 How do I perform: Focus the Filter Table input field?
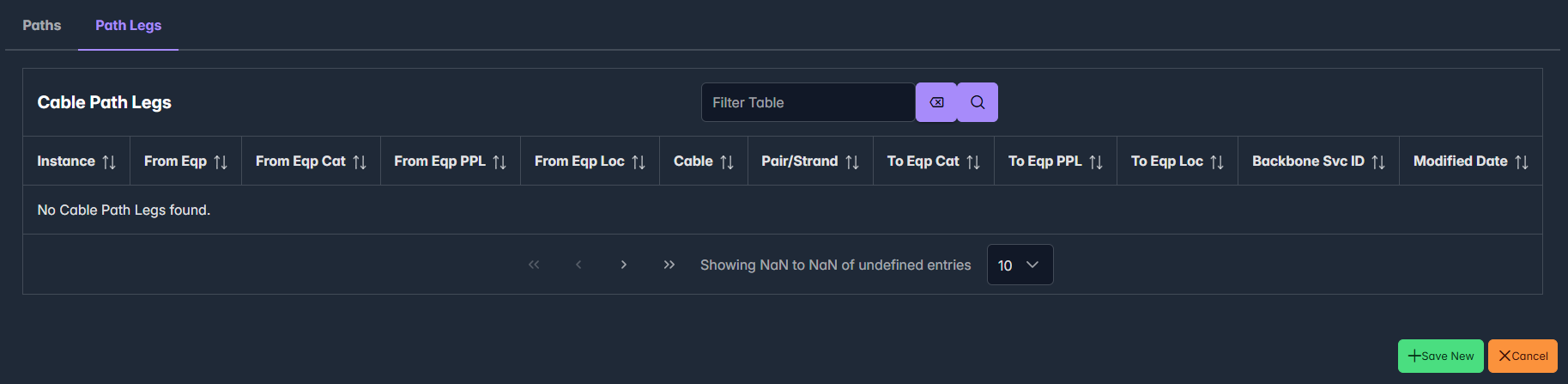click(x=808, y=102)
